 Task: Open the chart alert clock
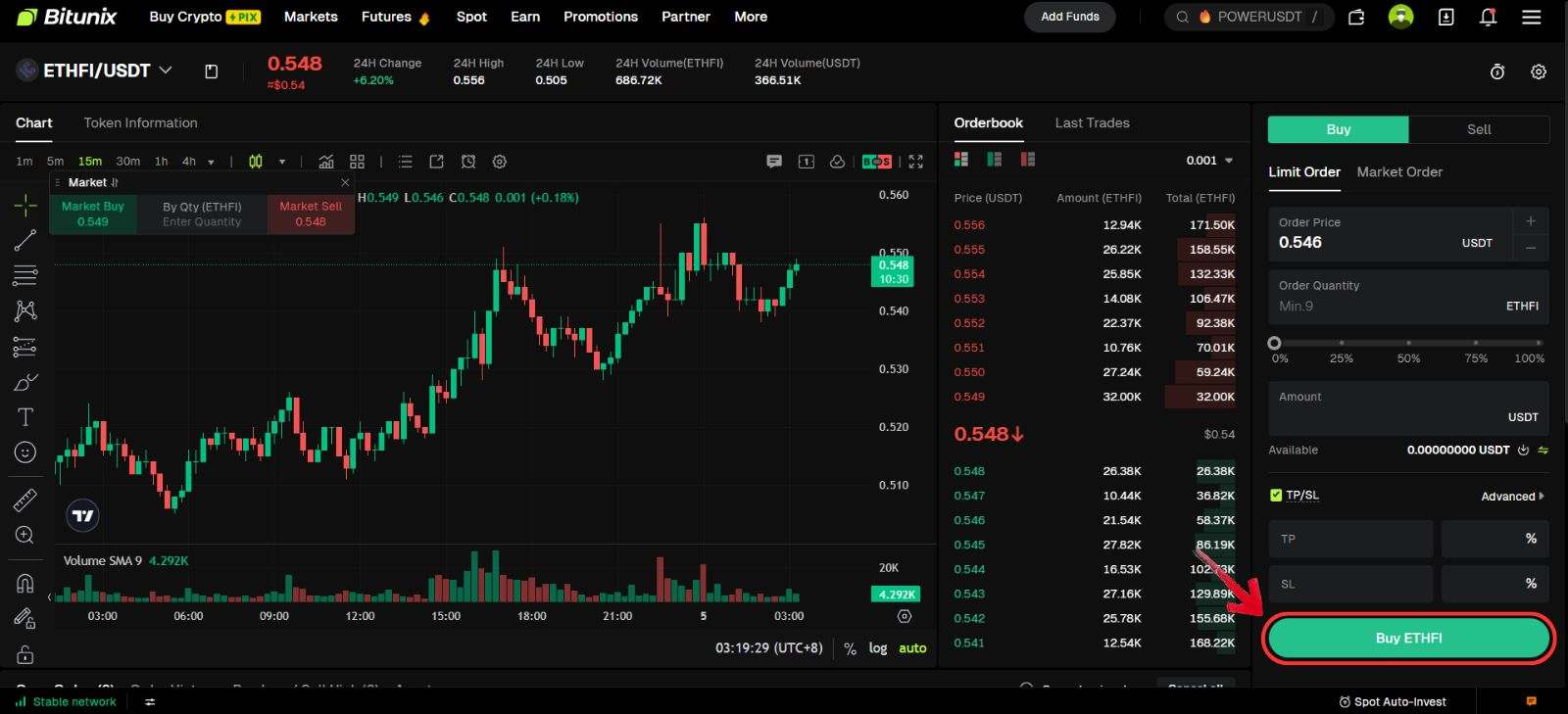point(468,162)
